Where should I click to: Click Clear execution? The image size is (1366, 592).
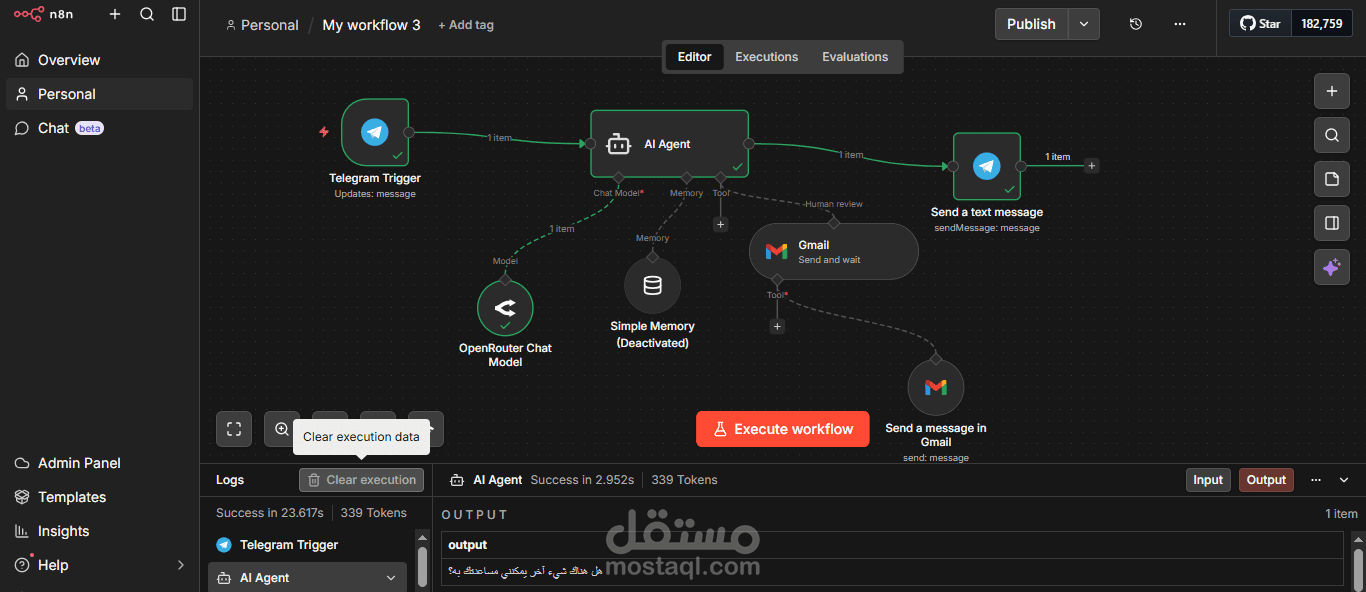(x=361, y=480)
